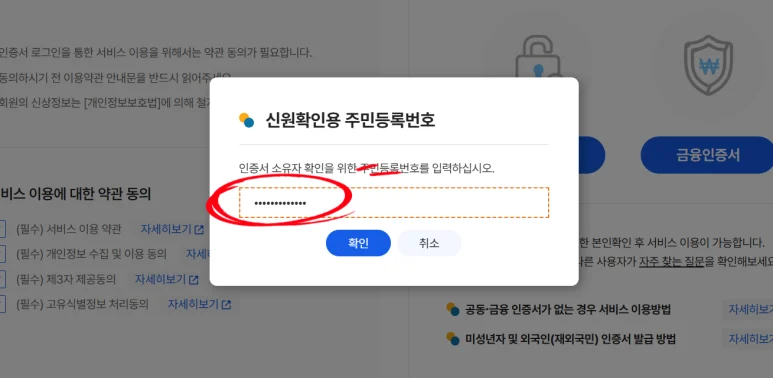This screenshot has height=378, width=773.
Task: Click the 확인 confirm button
Action: point(358,243)
